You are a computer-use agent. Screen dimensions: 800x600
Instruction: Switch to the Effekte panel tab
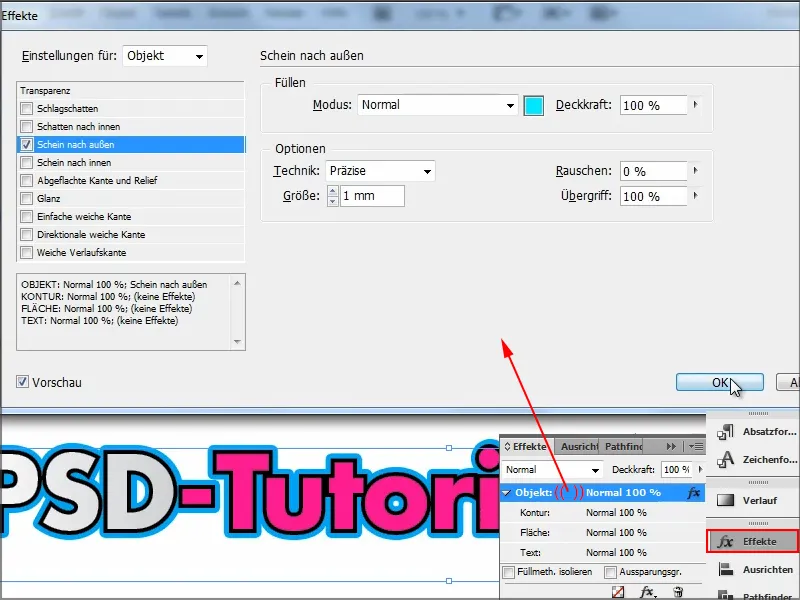[526, 446]
